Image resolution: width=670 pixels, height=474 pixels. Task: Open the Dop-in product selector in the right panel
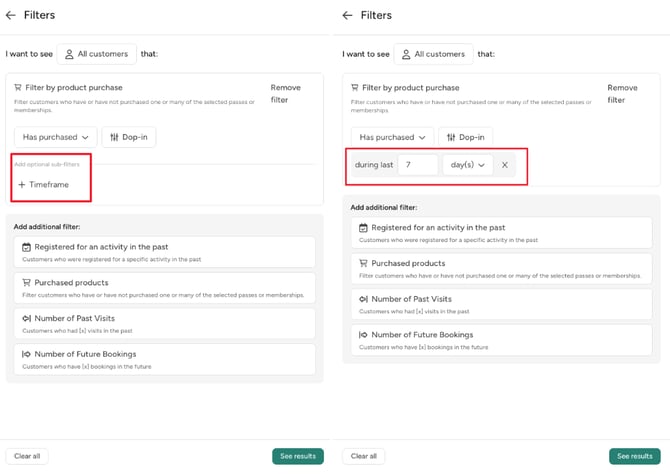click(464, 137)
